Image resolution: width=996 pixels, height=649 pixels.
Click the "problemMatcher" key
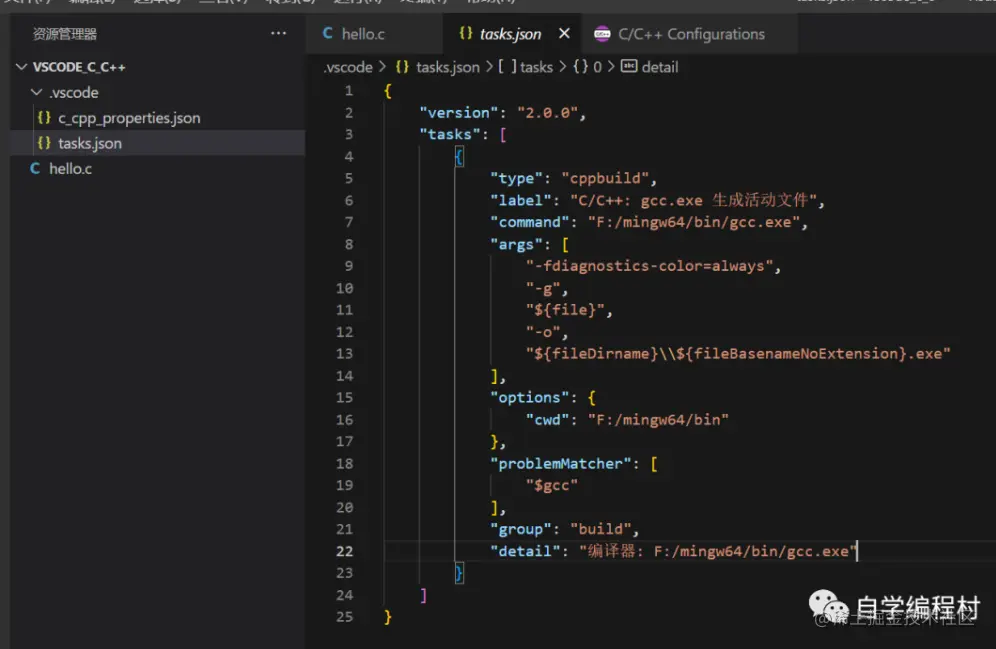[560, 463]
